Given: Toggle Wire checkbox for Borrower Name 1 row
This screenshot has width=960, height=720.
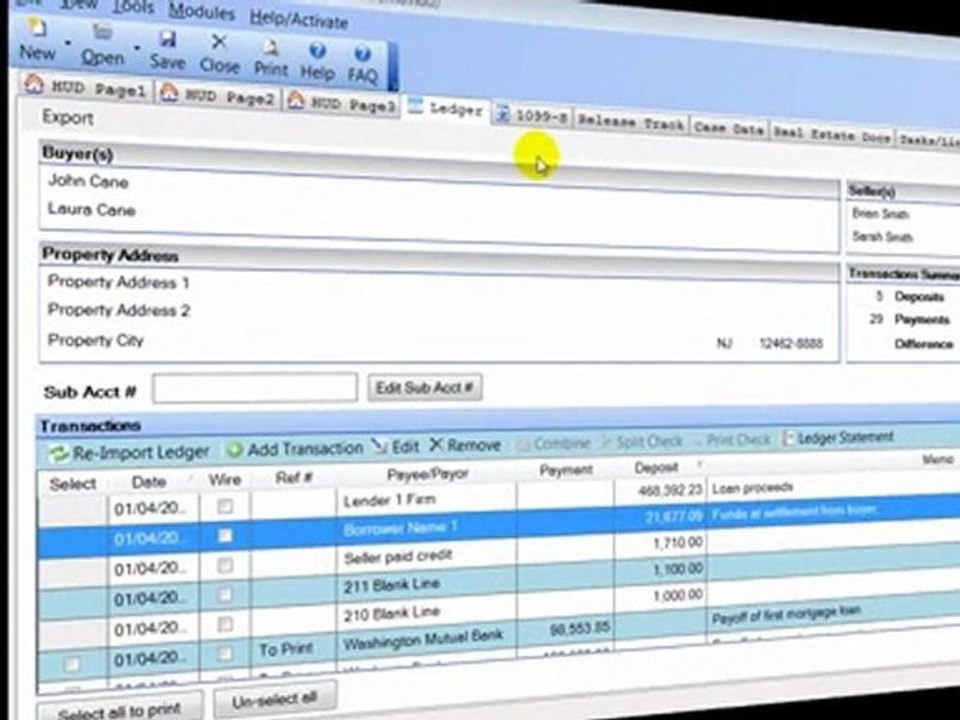Looking at the screenshot, I should point(225,535).
